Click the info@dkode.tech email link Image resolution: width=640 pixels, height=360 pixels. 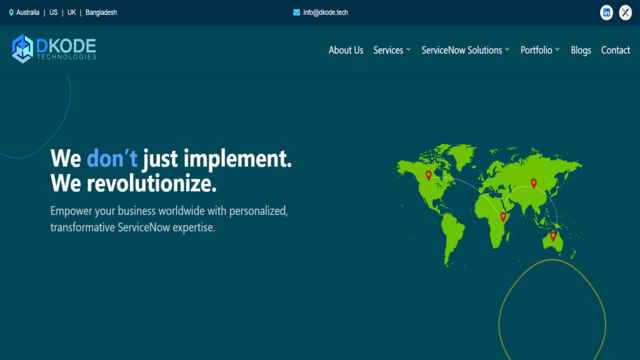(x=325, y=13)
